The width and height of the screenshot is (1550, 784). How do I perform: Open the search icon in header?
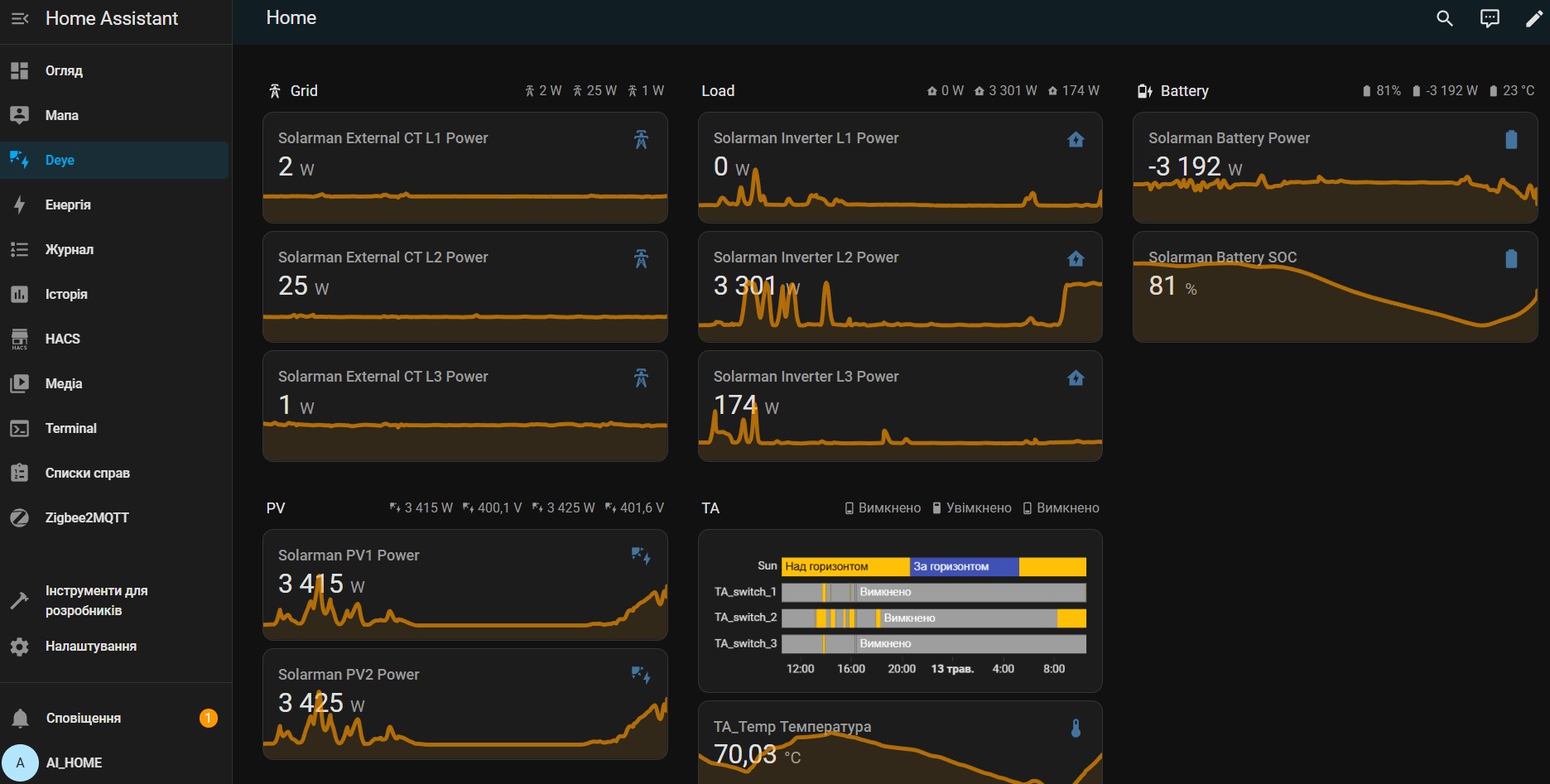click(x=1444, y=18)
